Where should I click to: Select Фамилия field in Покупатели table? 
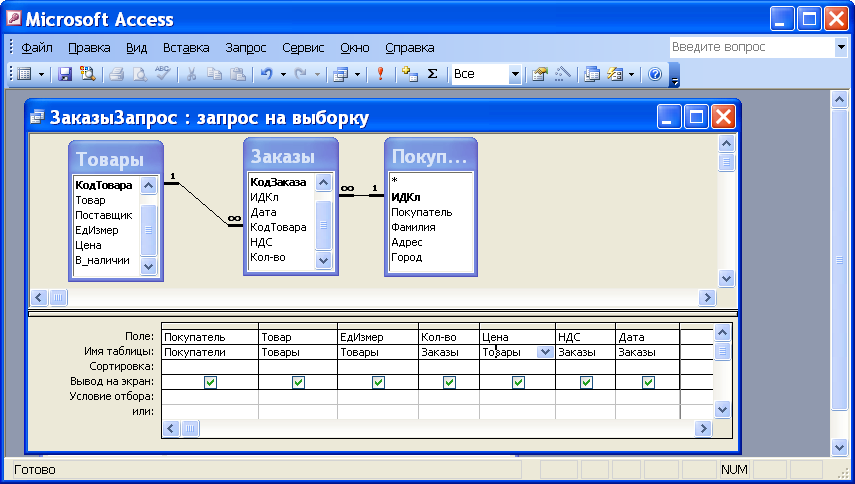tap(413, 227)
